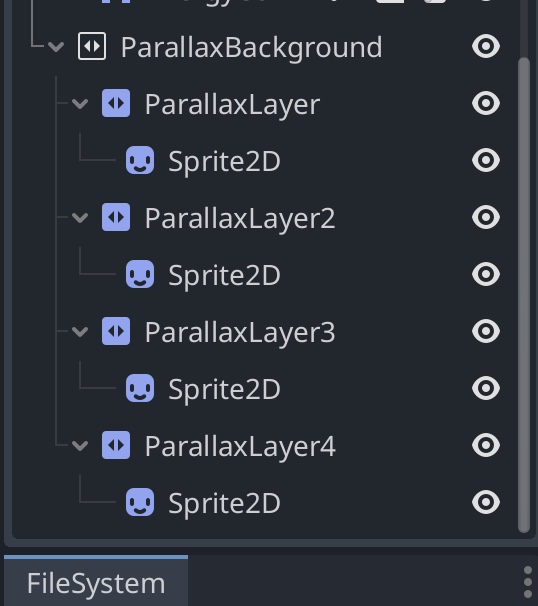Toggle visibility of ParallaxLayer4

pos(486,445)
